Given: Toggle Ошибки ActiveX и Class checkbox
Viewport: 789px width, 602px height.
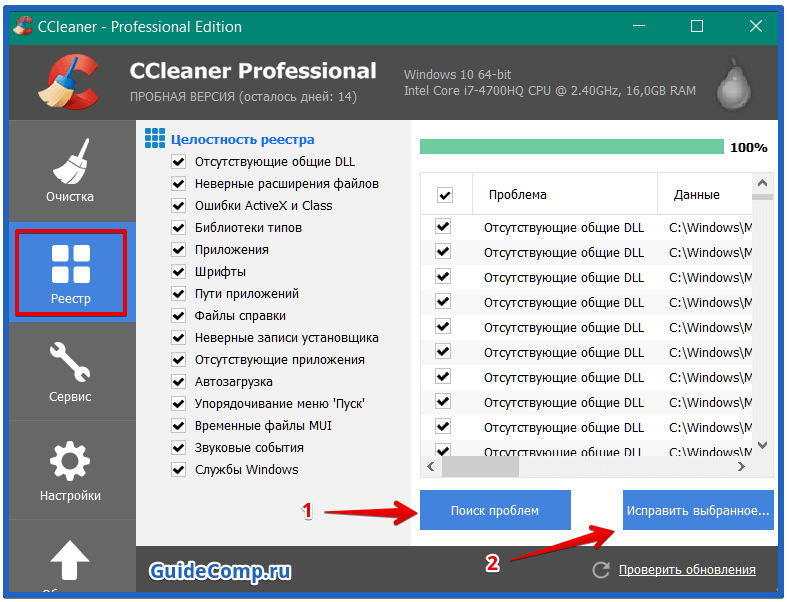Looking at the screenshot, I should tap(178, 205).
